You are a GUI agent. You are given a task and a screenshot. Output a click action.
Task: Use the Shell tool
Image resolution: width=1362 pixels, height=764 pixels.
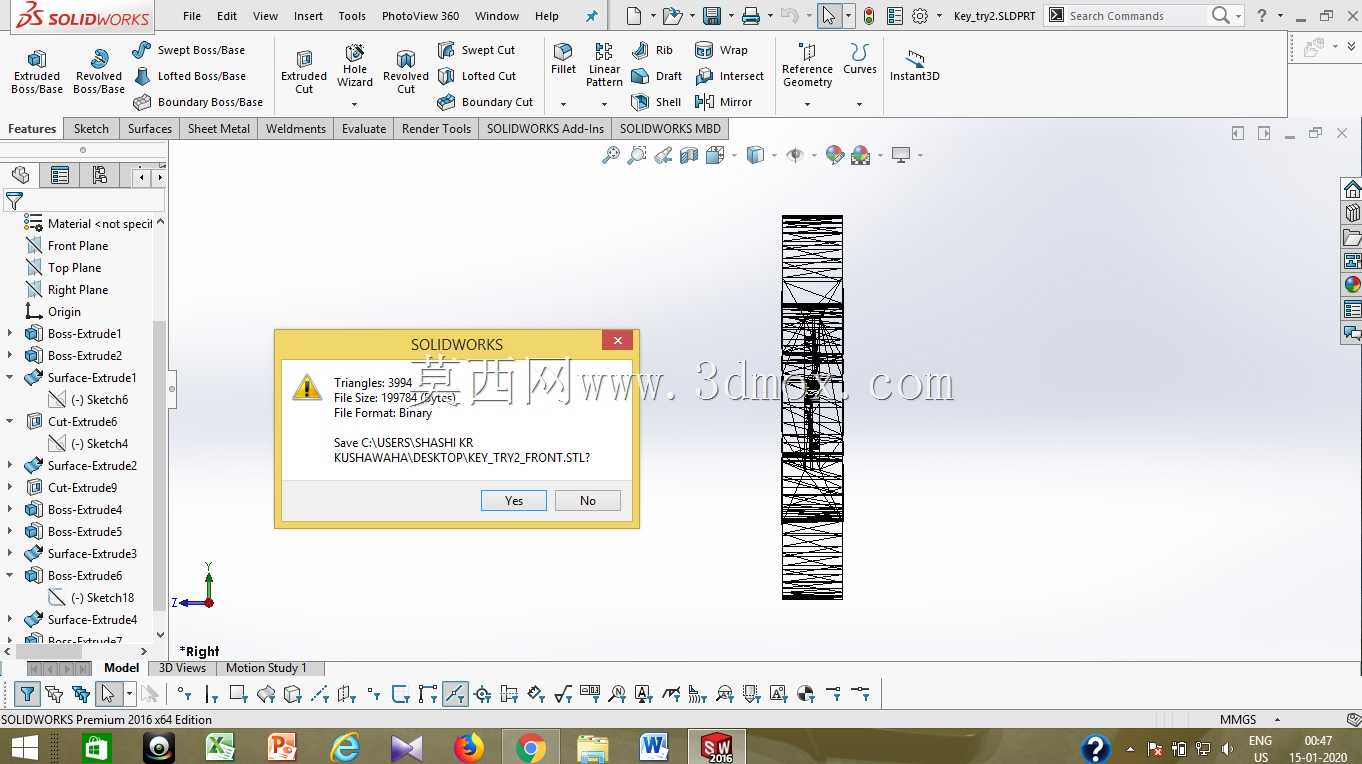pos(657,102)
